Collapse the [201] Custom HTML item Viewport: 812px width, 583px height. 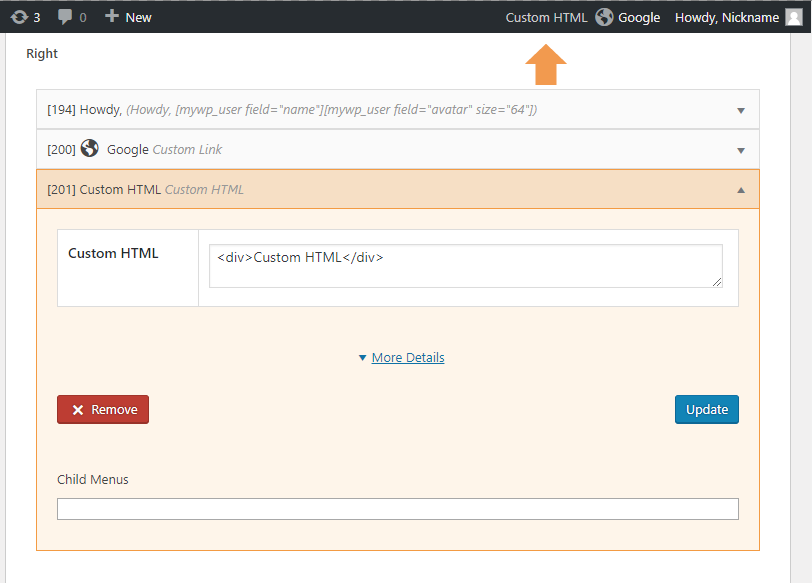click(741, 188)
